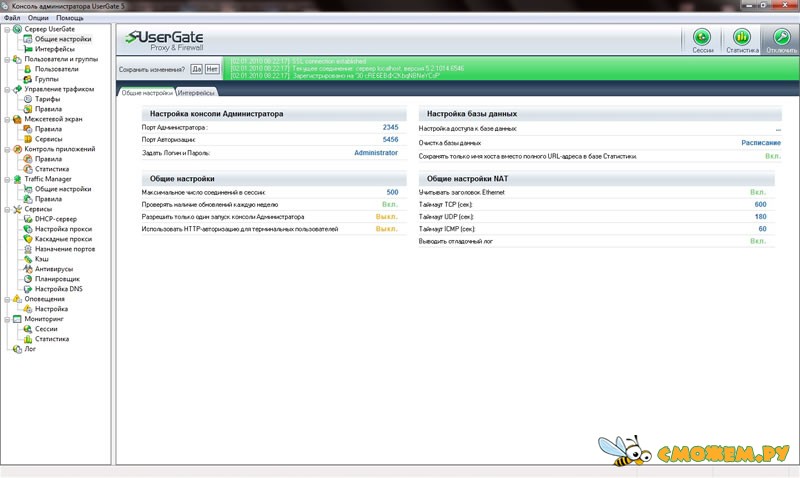800x478 pixels.
Task: Edit Authorization port value 5456
Action: [390, 139]
